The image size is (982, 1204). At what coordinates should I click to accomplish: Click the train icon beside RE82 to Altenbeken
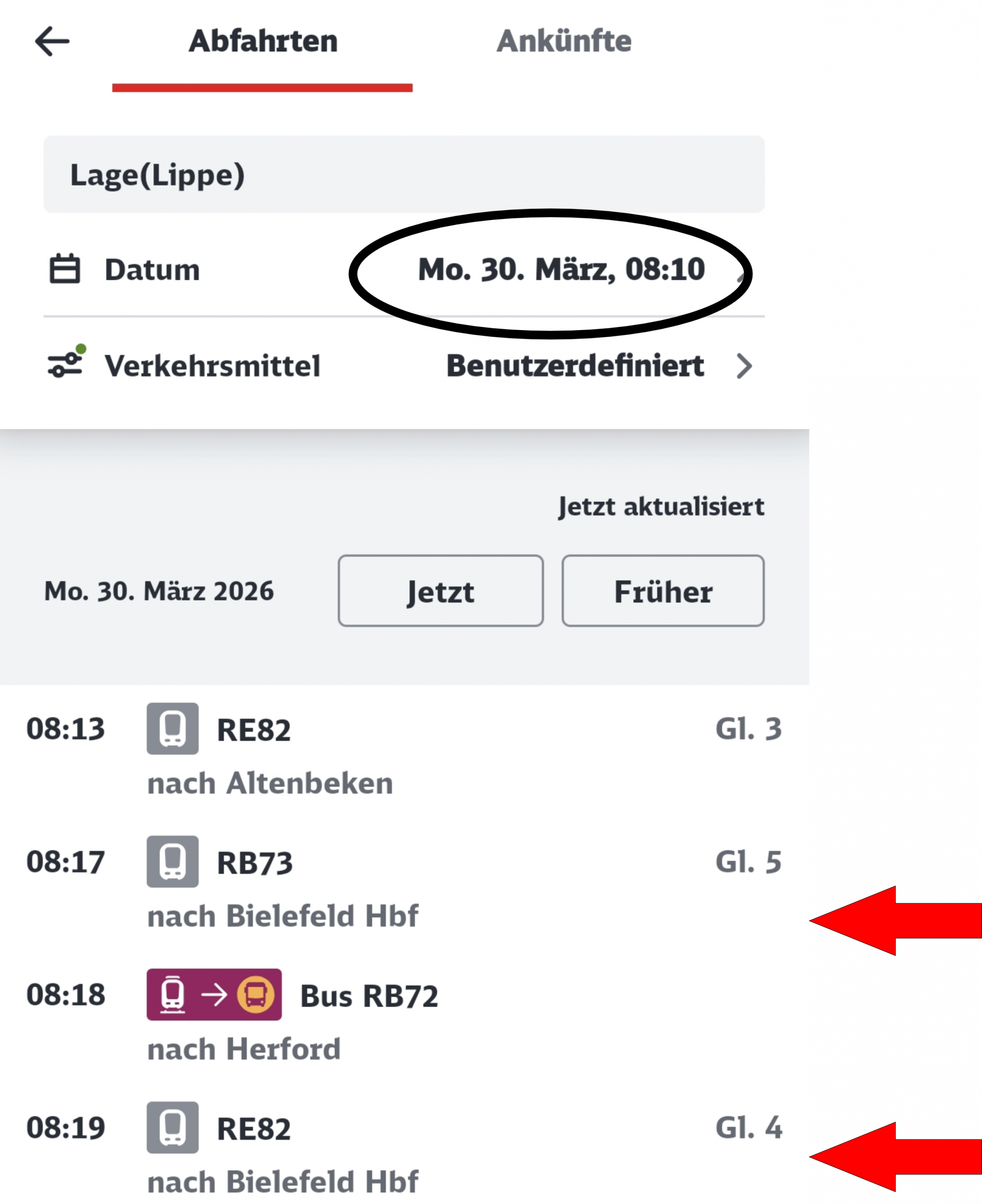tap(173, 729)
